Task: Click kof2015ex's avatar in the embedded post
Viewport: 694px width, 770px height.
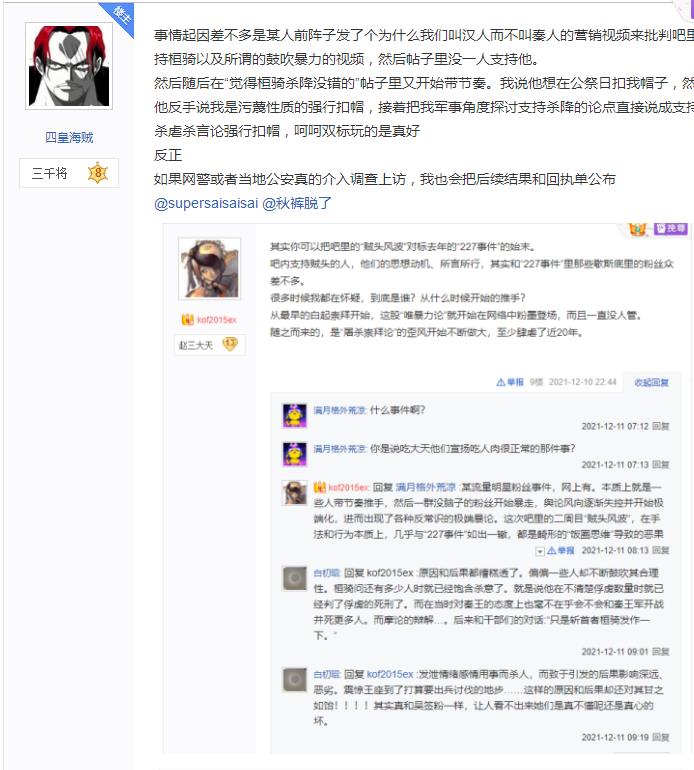Action: 209,269
